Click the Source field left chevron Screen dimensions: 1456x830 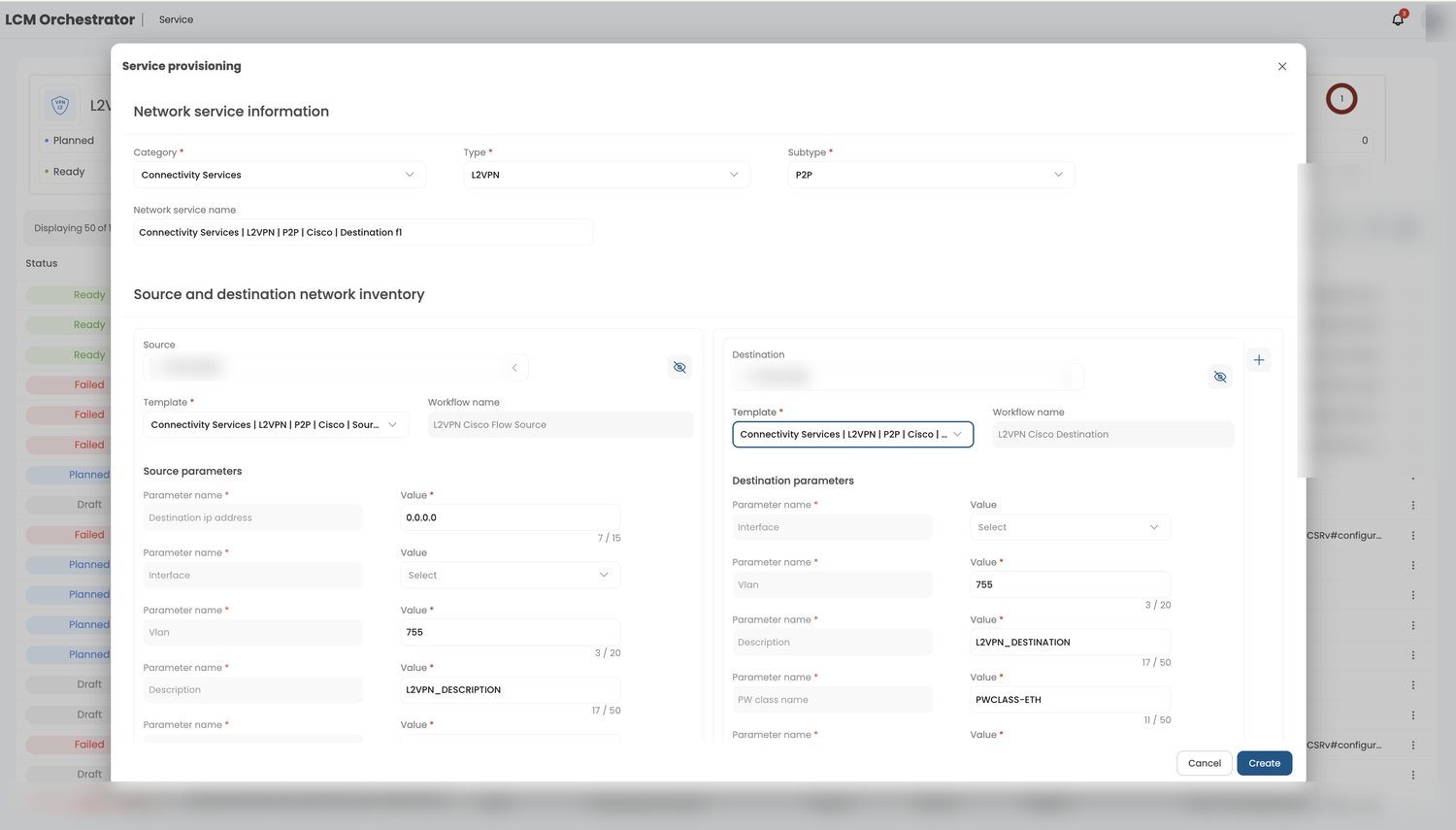(514, 367)
